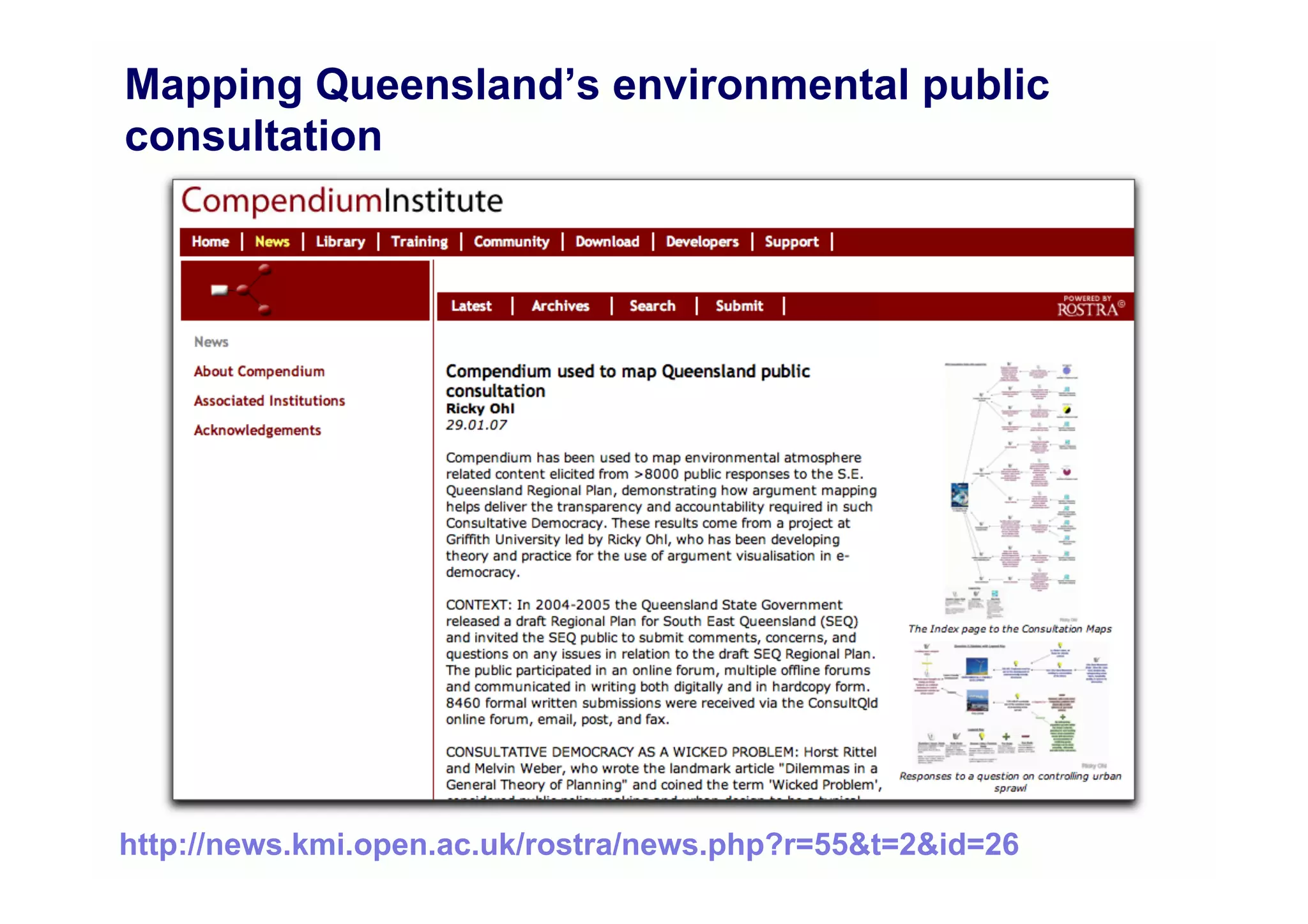Screen dimensions: 1308x924
Task: Go to the Training section
Action: click(419, 242)
